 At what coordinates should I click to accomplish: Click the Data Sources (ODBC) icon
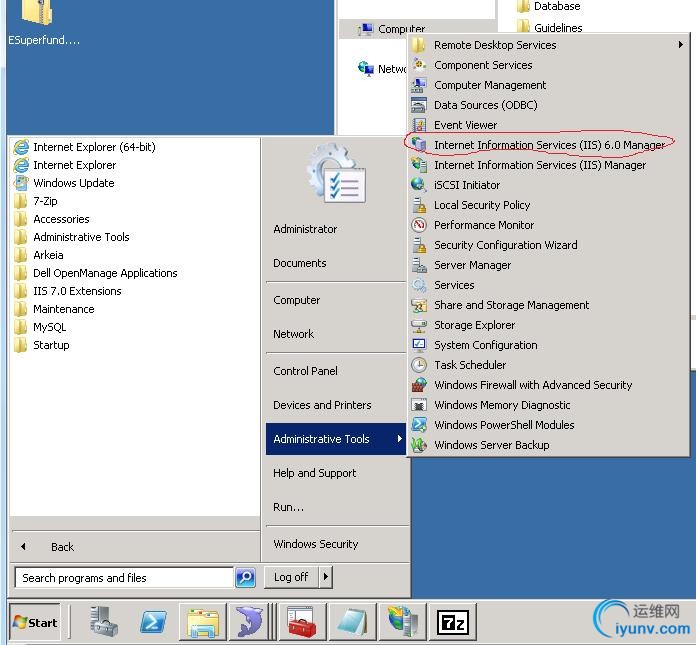point(419,105)
